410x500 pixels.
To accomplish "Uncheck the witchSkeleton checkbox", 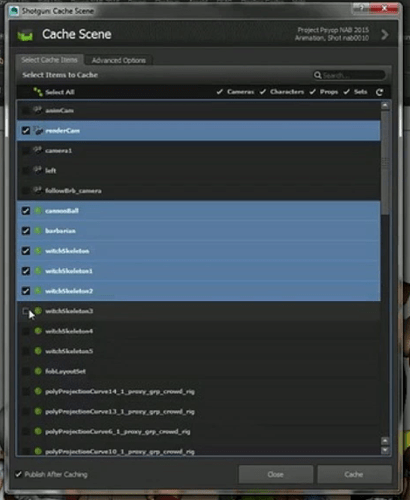I will [x=26, y=251].
